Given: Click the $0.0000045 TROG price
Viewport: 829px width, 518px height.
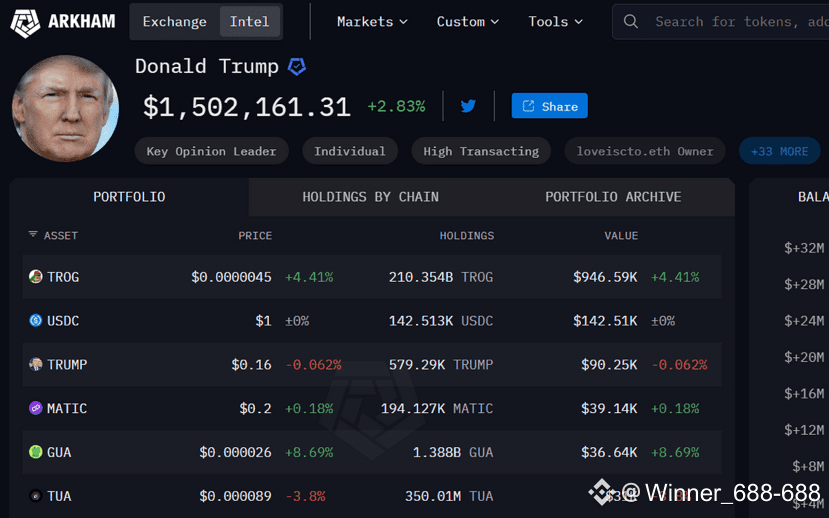Looking at the screenshot, I should coord(232,277).
